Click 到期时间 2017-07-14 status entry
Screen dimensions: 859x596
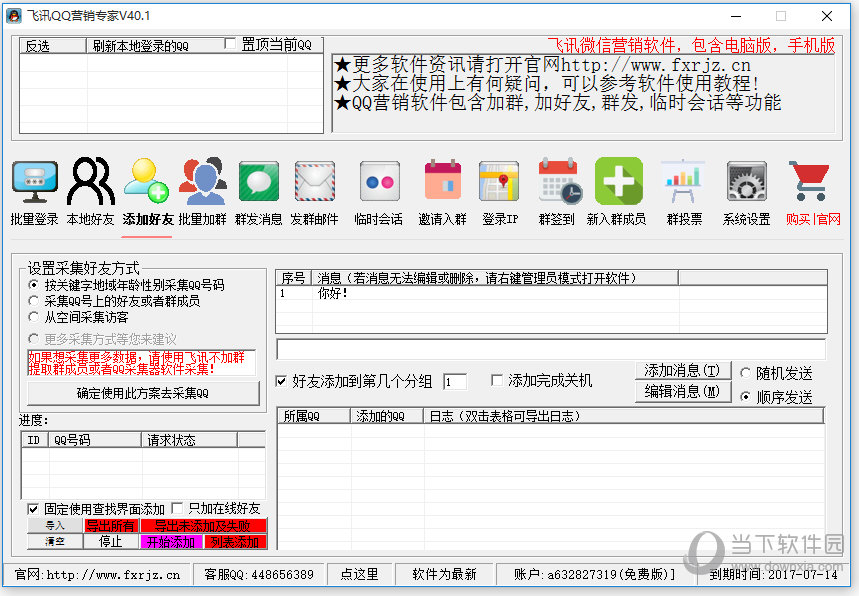click(x=774, y=574)
